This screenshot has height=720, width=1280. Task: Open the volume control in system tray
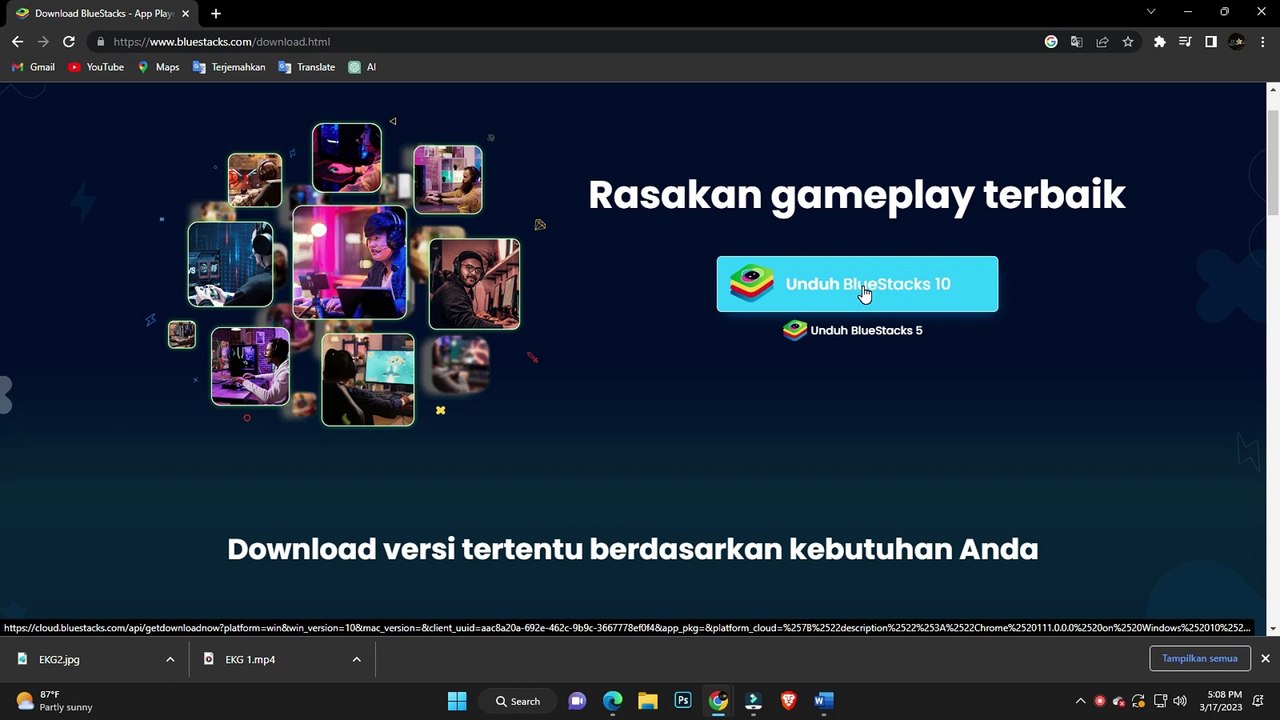click(1180, 701)
